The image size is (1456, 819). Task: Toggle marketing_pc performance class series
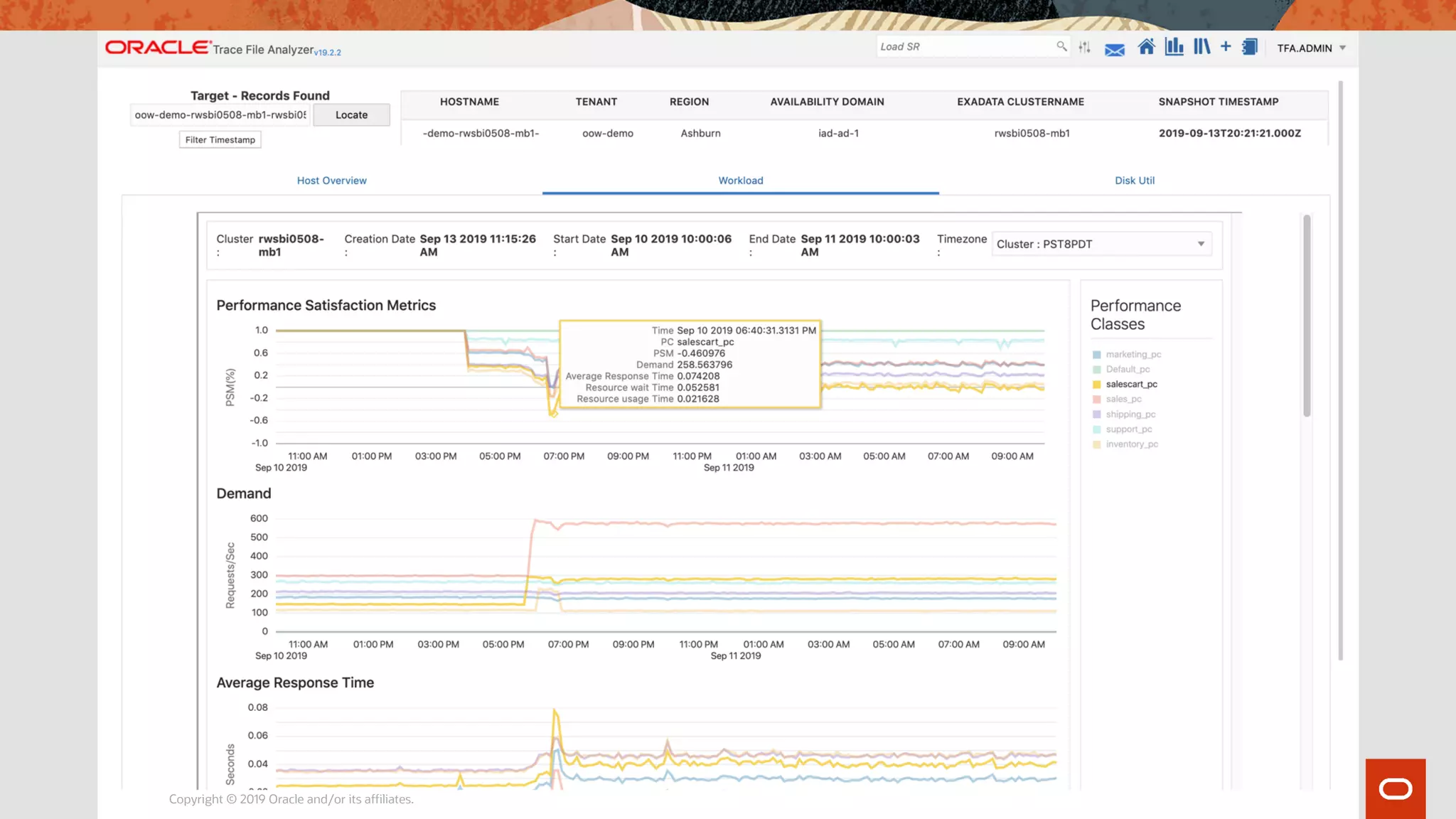tap(1133, 354)
